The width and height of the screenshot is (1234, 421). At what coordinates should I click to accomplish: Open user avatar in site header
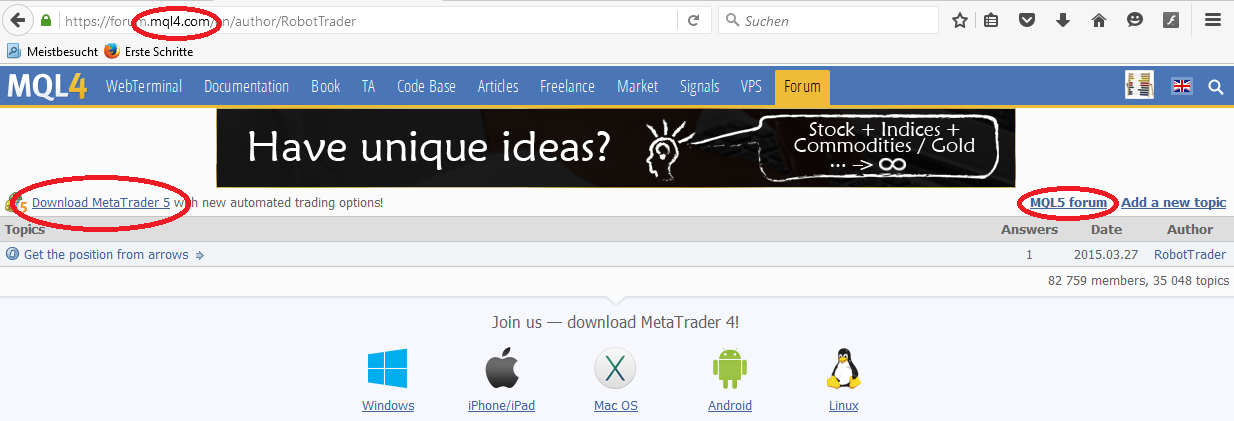[x=1139, y=86]
